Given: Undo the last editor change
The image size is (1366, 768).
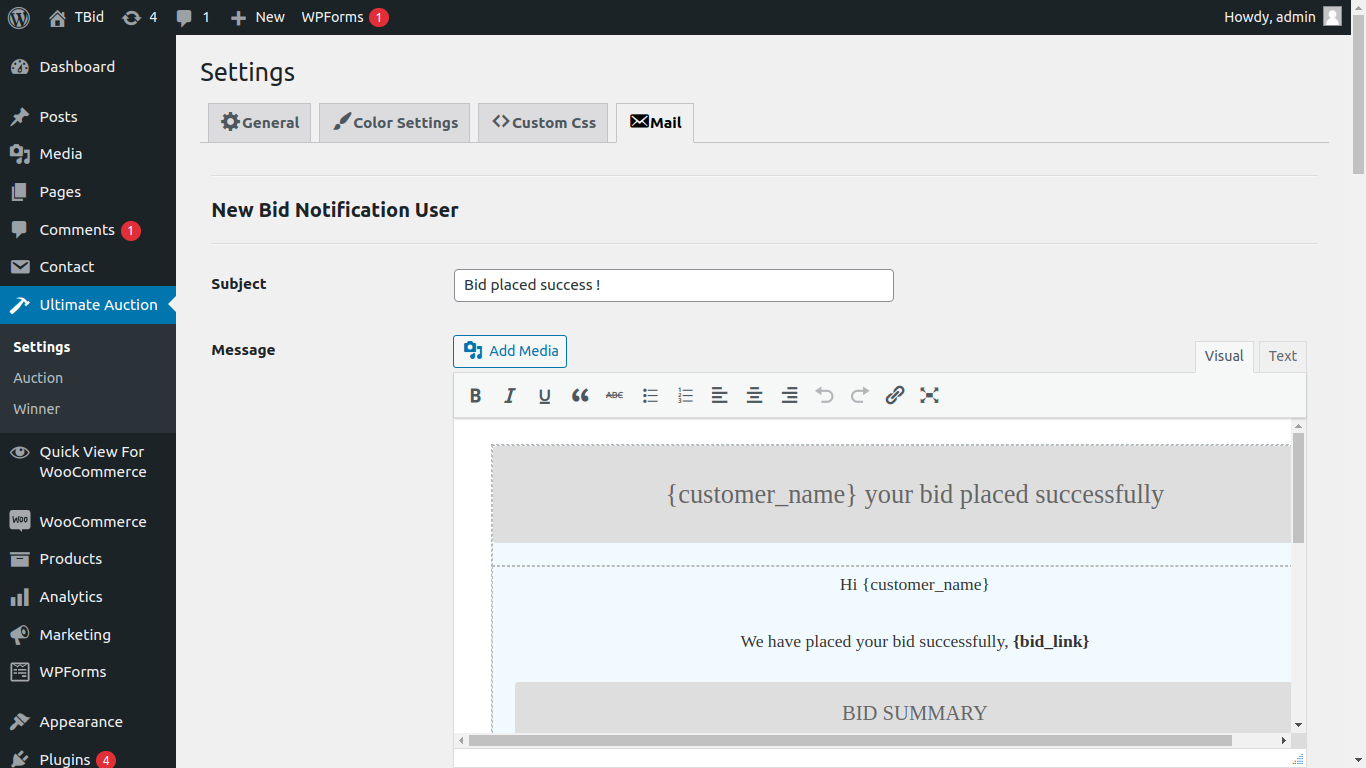Looking at the screenshot, I should (x=825, y=396).
